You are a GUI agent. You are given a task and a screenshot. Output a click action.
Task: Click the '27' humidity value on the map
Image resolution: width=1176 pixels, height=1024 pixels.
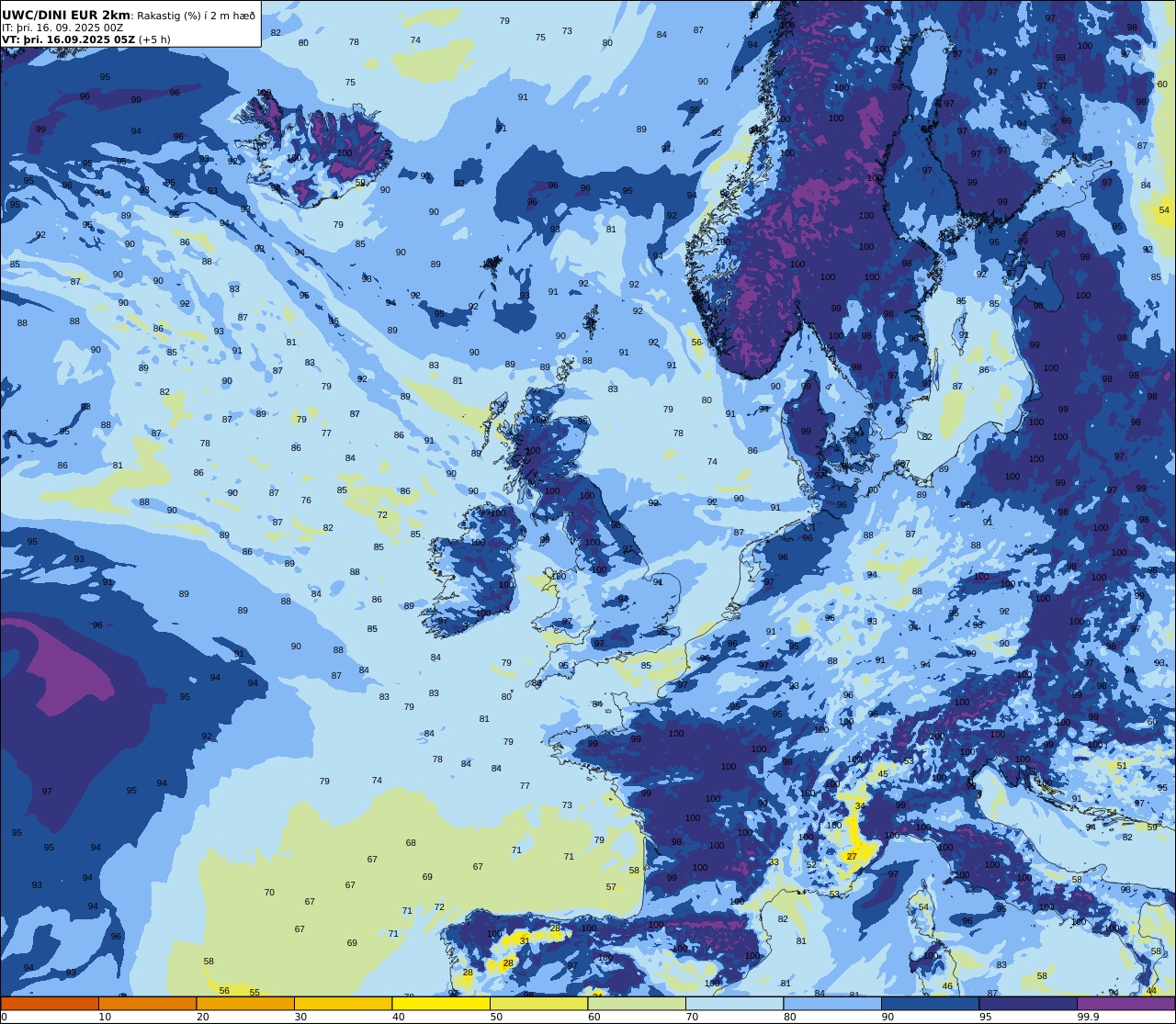pos(852,857)
